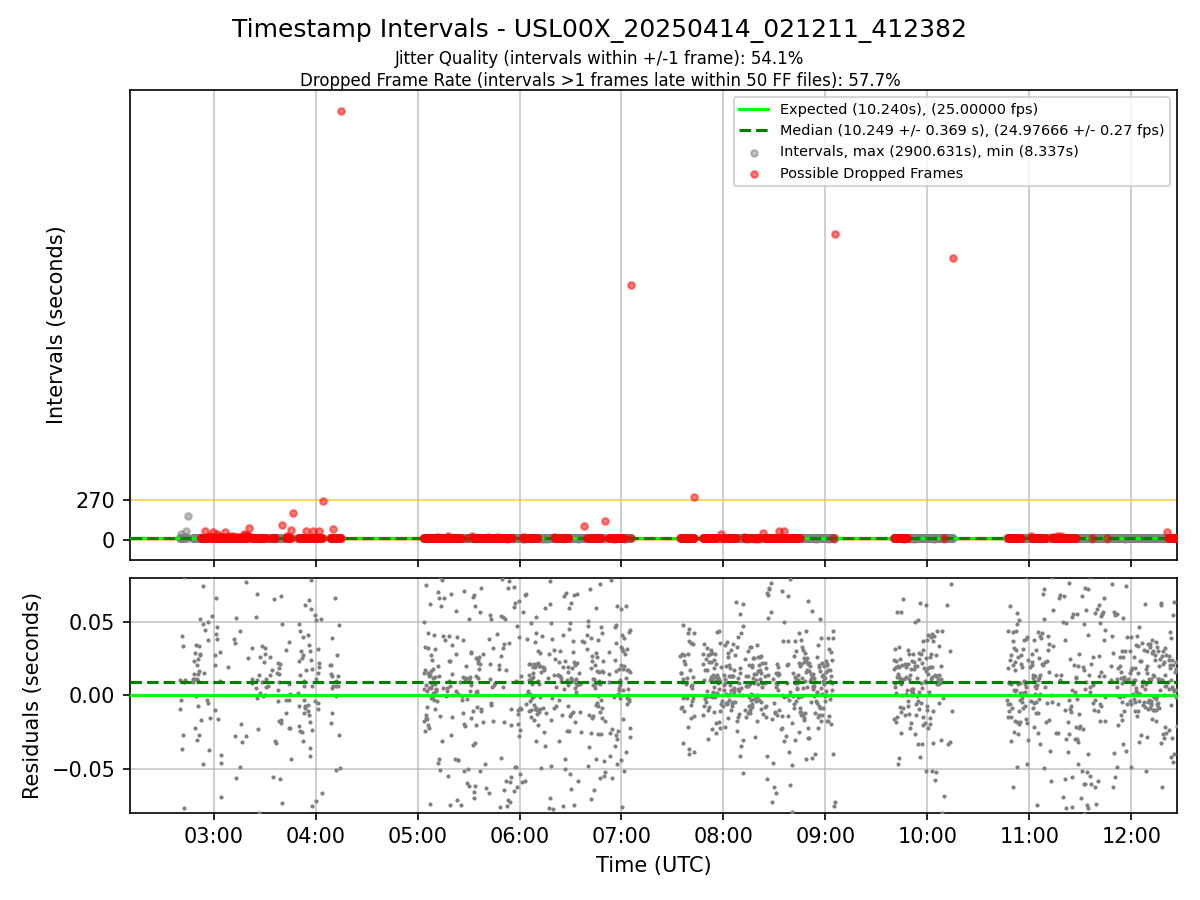Click the "−0.05" residuals tick label
This screenshot has height=900, width=1200.
[x=86, y=769]
